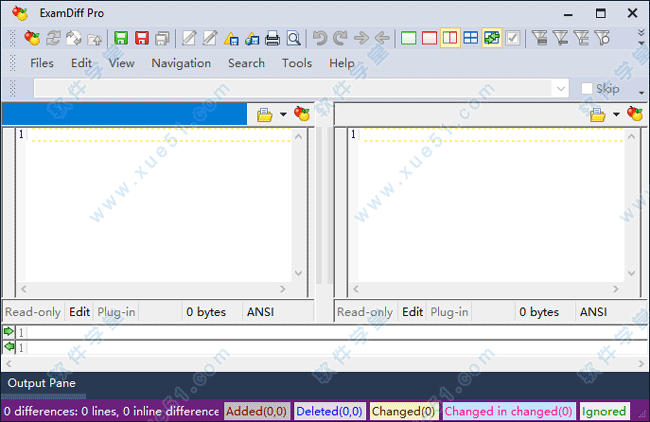Viewport: 650px width, 422px height.
Task: Click the Redo arrow icon
Action: (x=340, y=38)
